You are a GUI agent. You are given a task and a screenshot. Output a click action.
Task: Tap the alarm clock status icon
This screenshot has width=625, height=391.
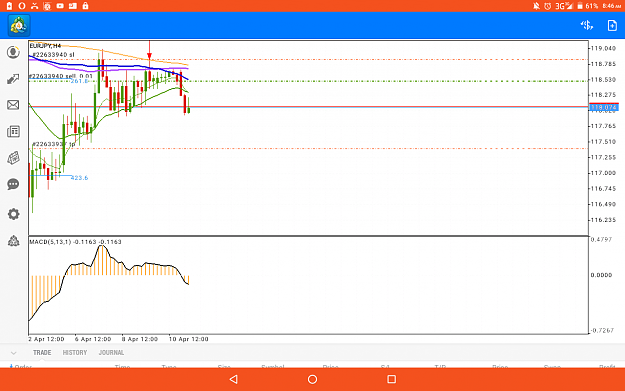[x=548, y=6]
